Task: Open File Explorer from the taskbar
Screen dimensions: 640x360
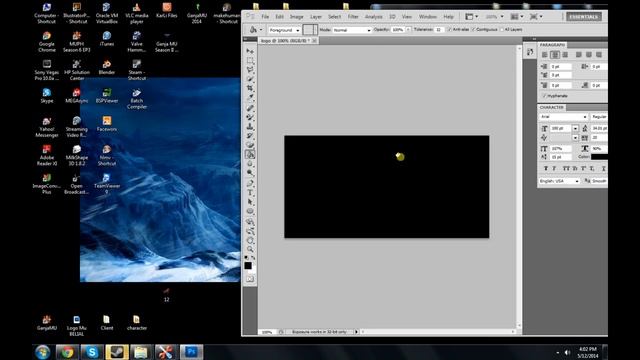Action: (141, 352)
